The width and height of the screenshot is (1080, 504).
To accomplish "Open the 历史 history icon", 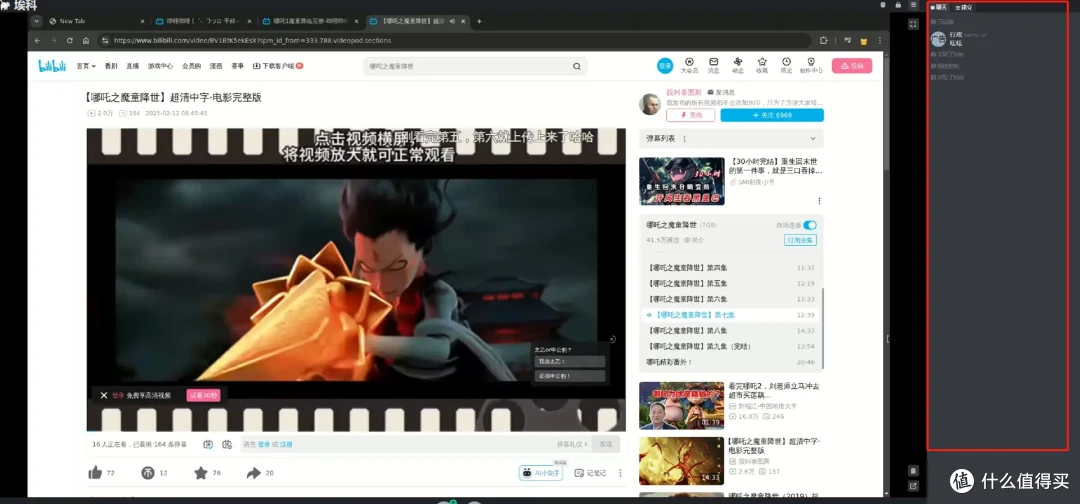I will [x=786, y=65].
